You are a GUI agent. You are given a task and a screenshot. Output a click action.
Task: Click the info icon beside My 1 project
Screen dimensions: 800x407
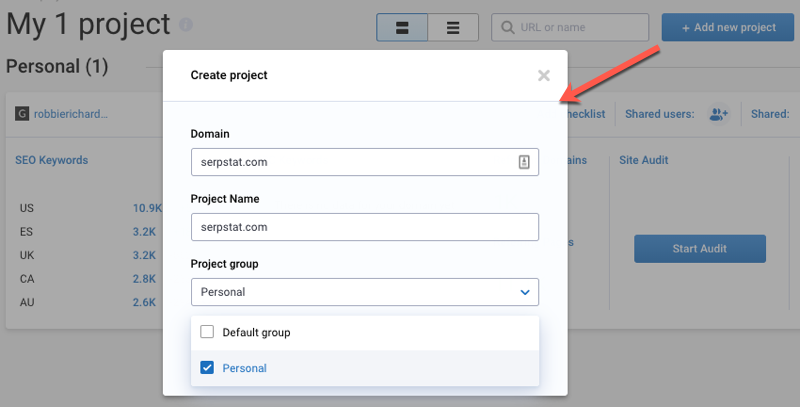coord(185,25)
